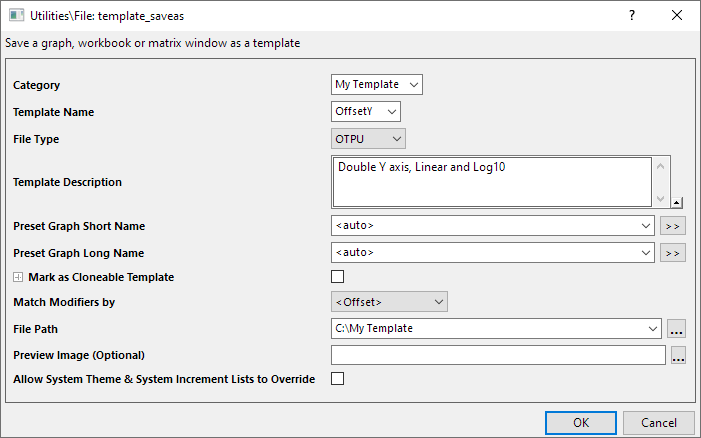The image size is (701, 438).
Task: Open the Template Name dropdown
Action: coord(365,112)
